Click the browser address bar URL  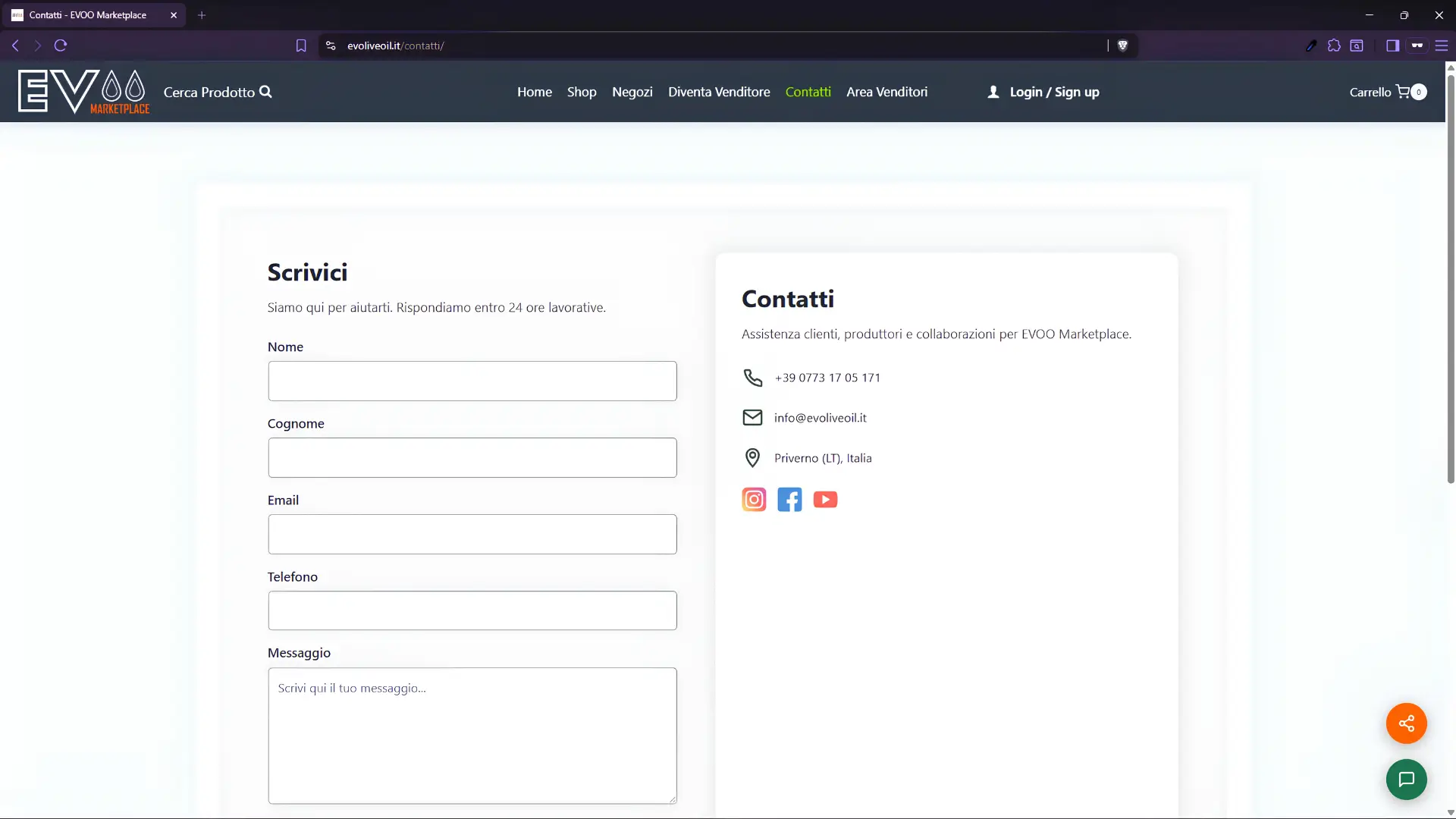pos(395,45)
